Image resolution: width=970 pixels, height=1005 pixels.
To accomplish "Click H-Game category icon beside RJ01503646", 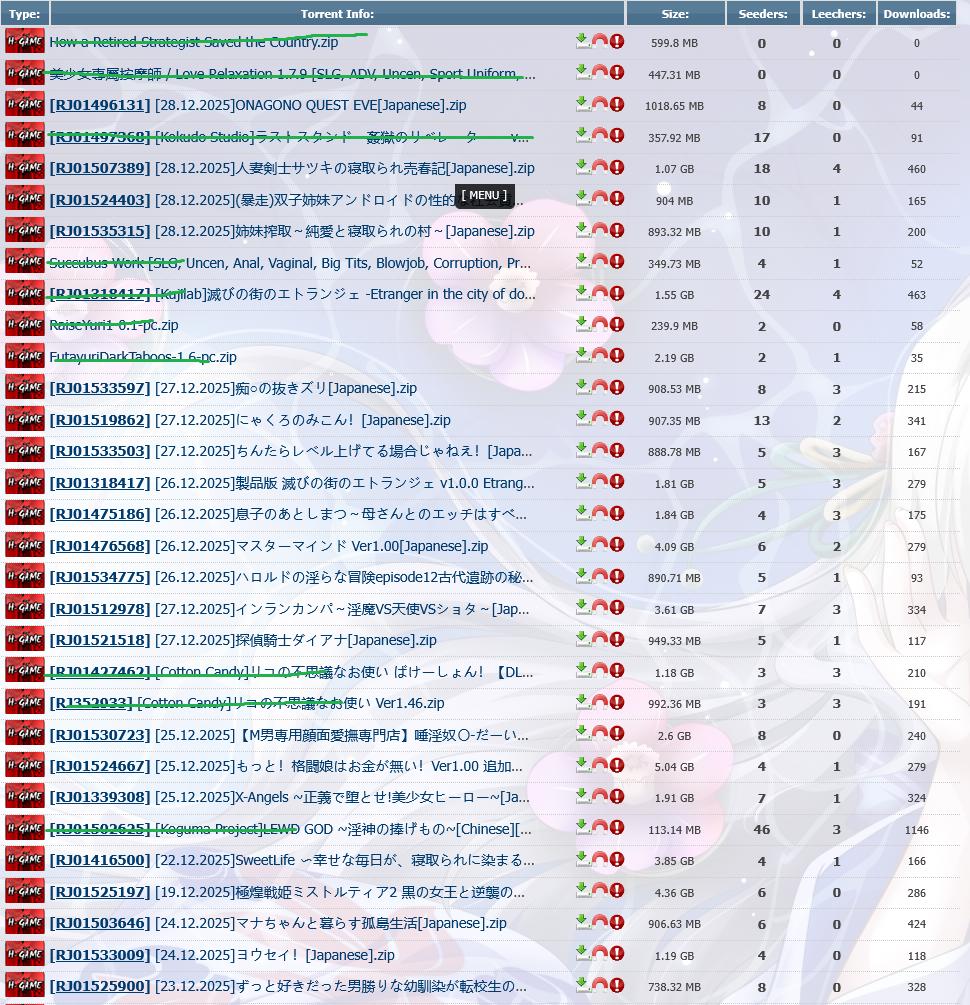I will (24, 923).
